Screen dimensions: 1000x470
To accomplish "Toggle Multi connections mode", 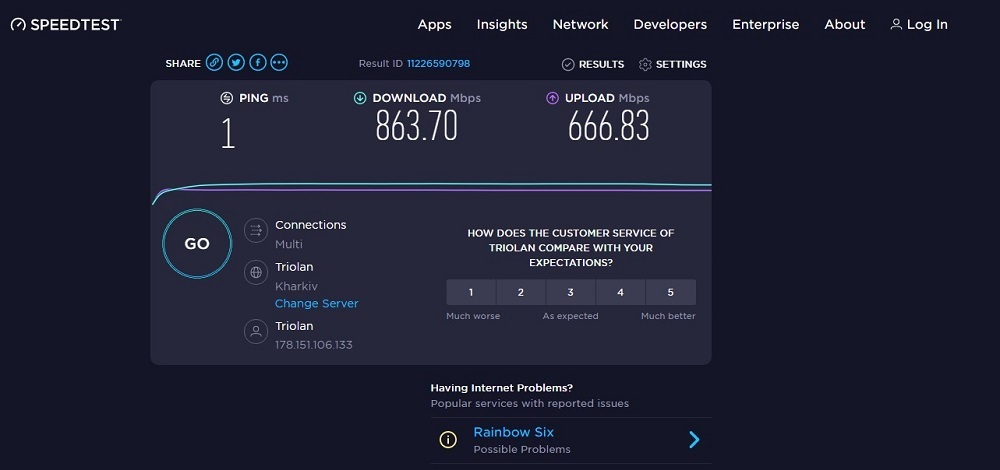I will point(289,244).
